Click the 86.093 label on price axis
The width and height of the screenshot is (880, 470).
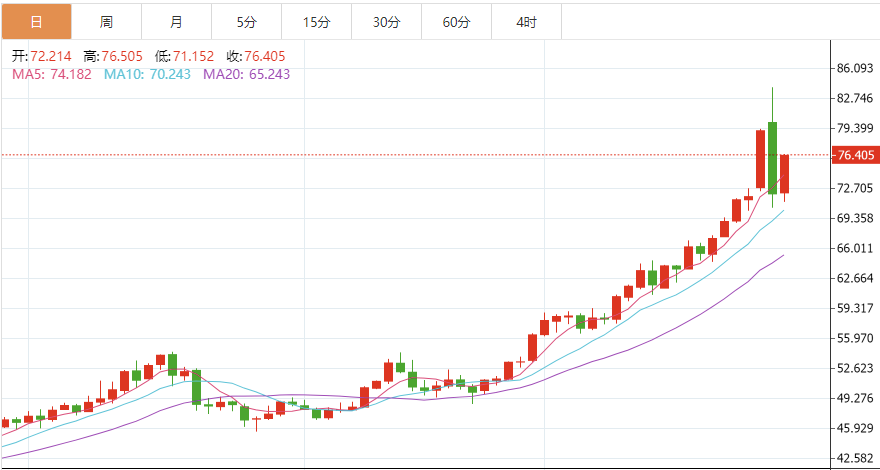(856, 68)
